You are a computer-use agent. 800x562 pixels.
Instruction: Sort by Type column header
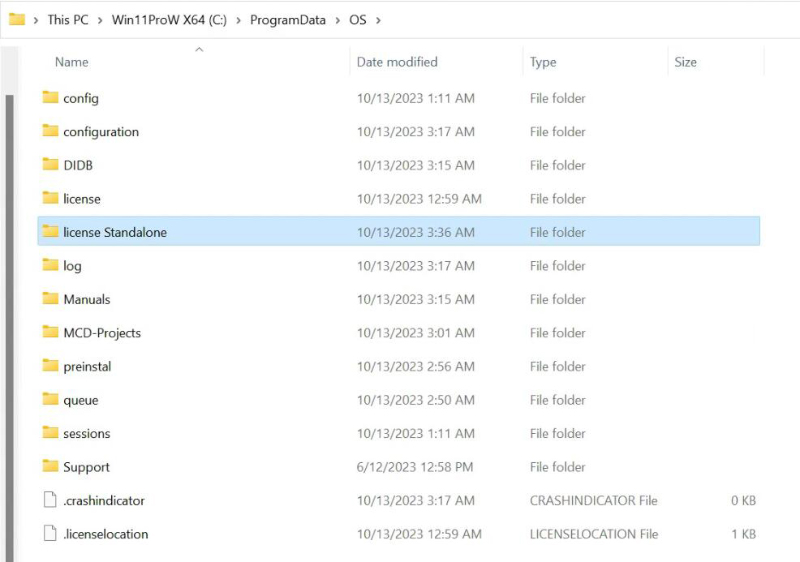coord(543,62)
